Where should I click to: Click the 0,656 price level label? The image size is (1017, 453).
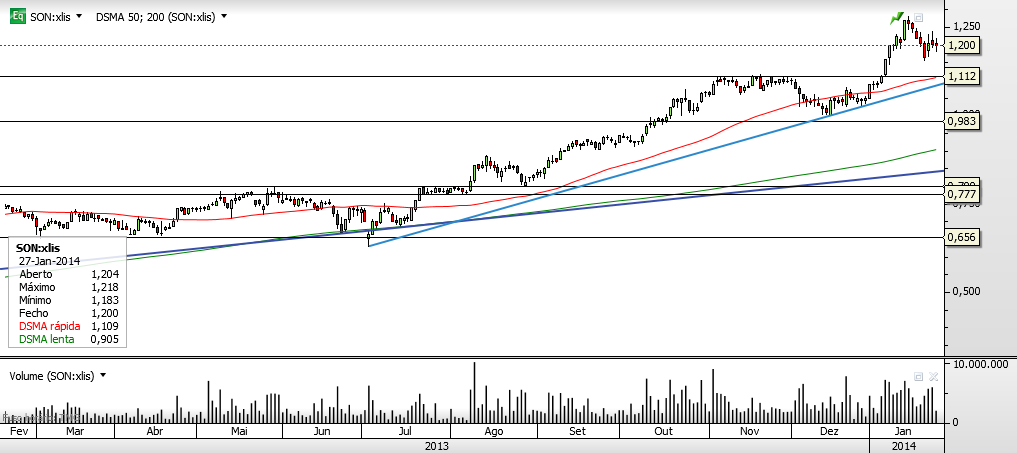coord(961,237)
